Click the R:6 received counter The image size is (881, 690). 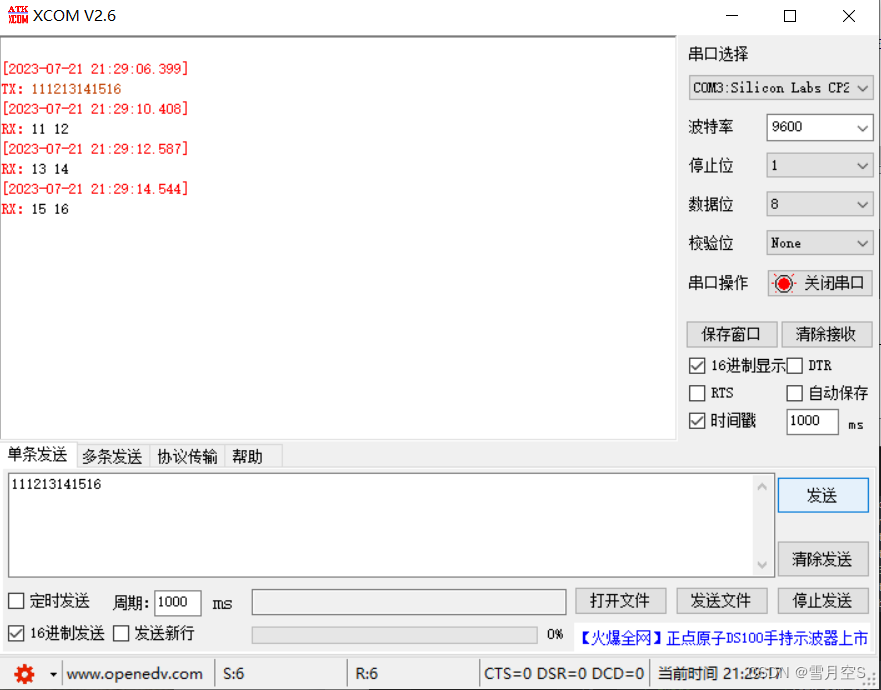pos(367,674)
